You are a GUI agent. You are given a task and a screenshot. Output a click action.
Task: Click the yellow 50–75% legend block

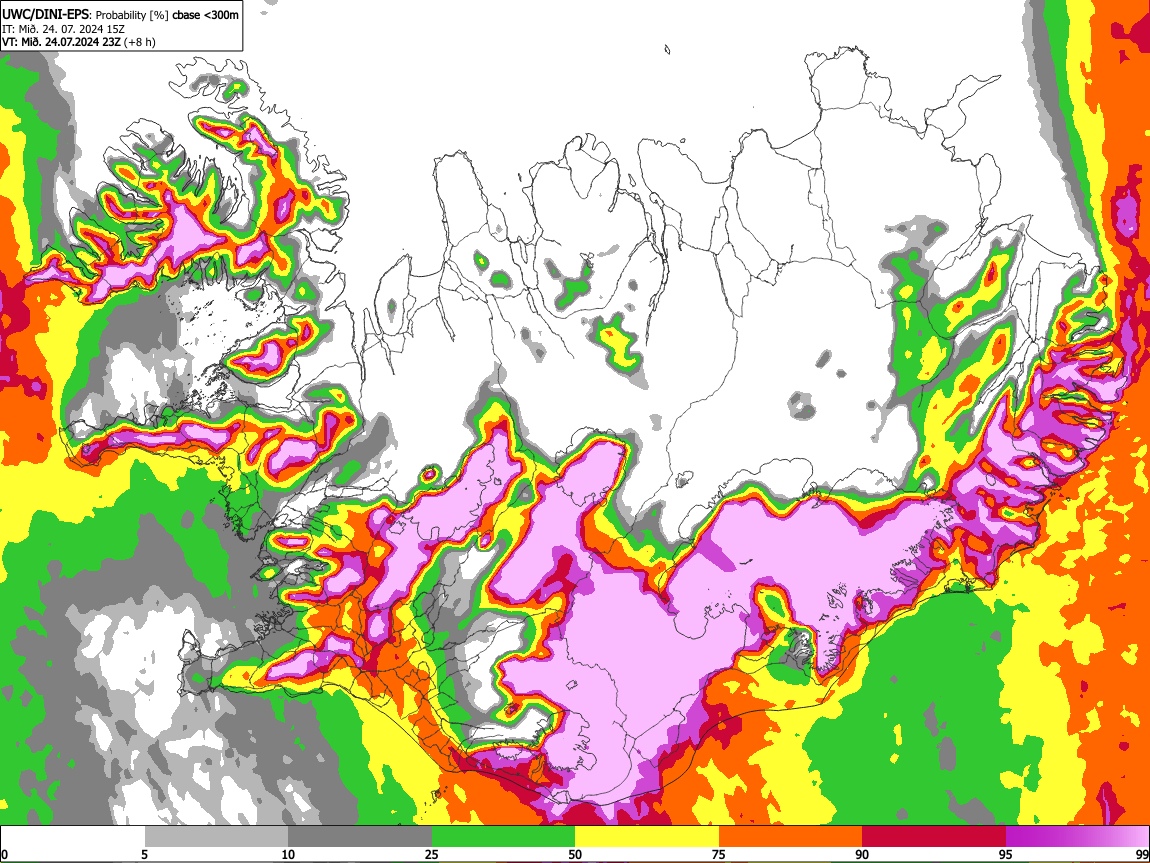point(647,837)
